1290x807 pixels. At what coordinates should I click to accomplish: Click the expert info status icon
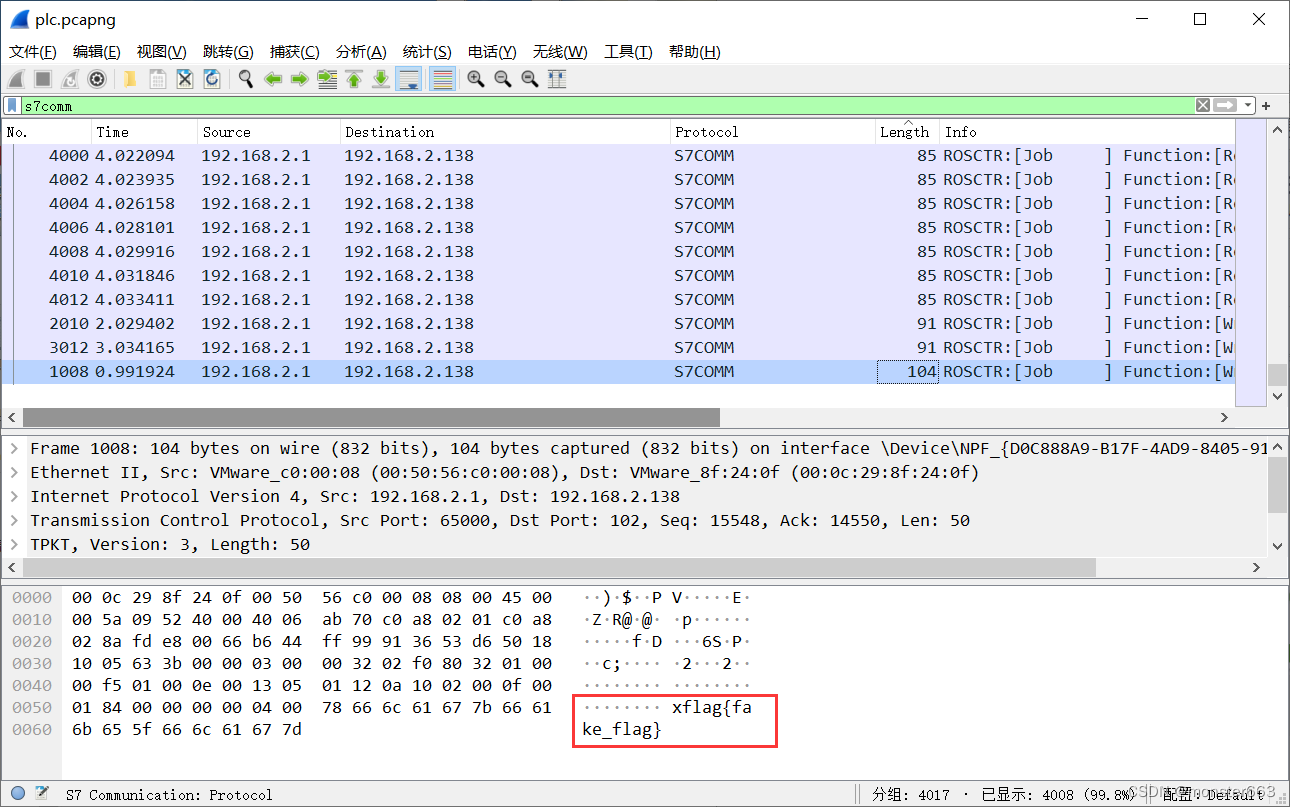pos(16,794)
